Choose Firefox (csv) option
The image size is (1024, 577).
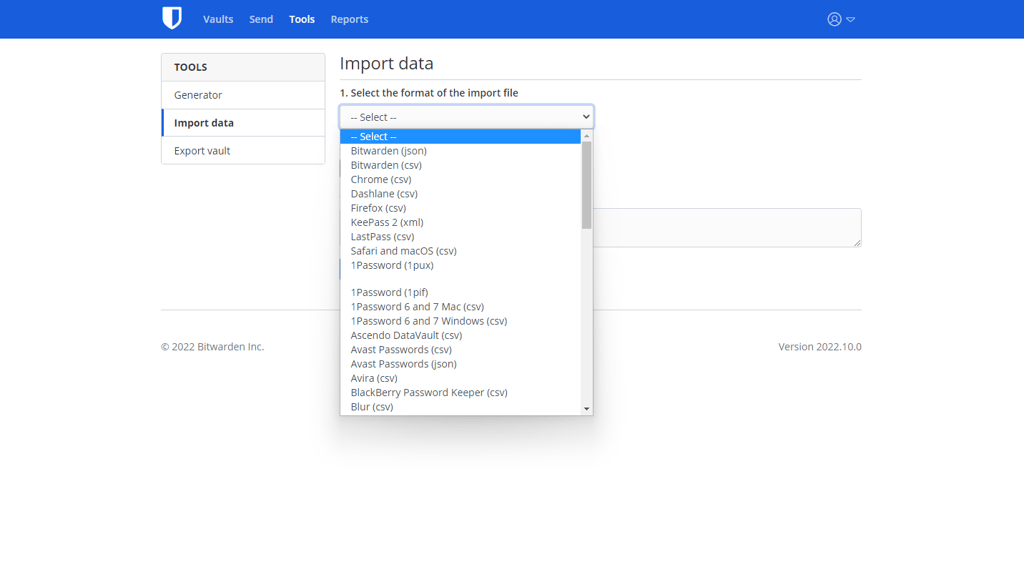(460, 208)
